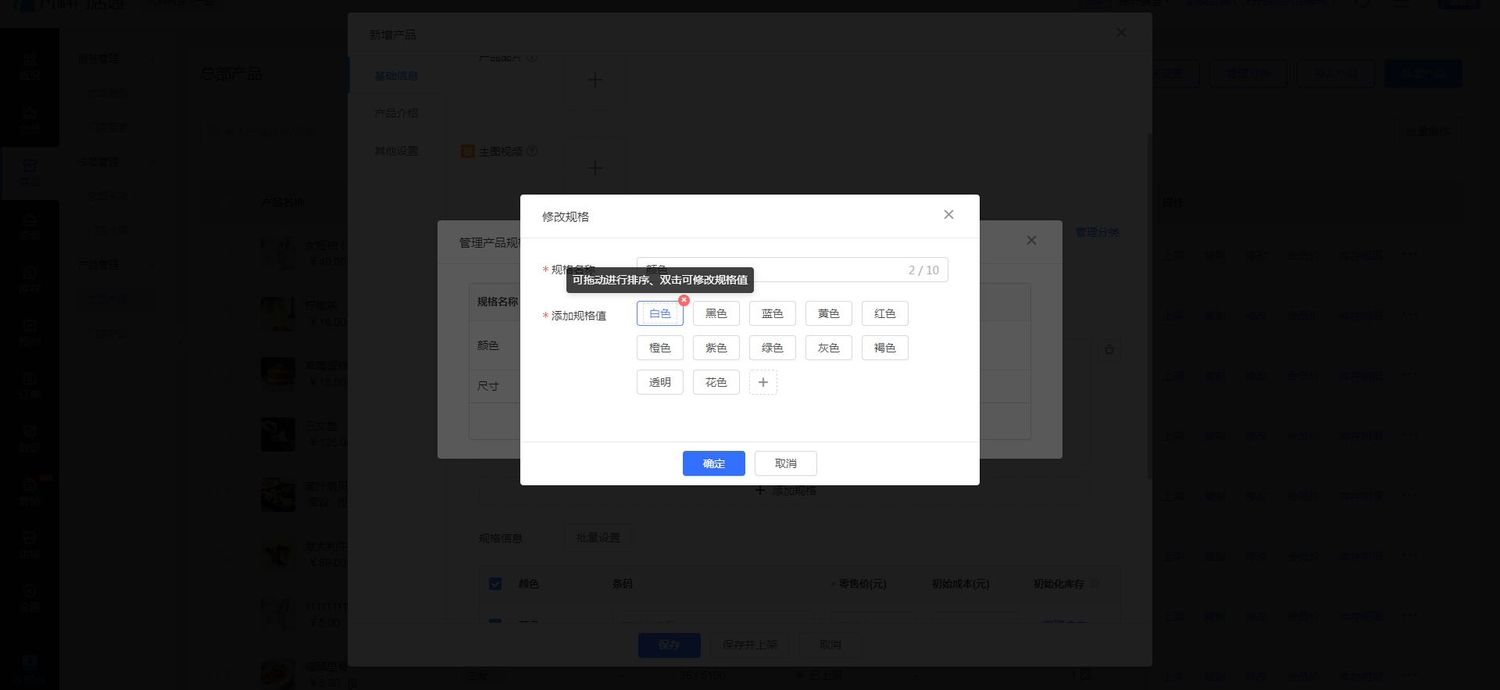Select the 透明 spec value tag
The image size is (1500, 690).
pyautogui.click(x=660, y=382)
